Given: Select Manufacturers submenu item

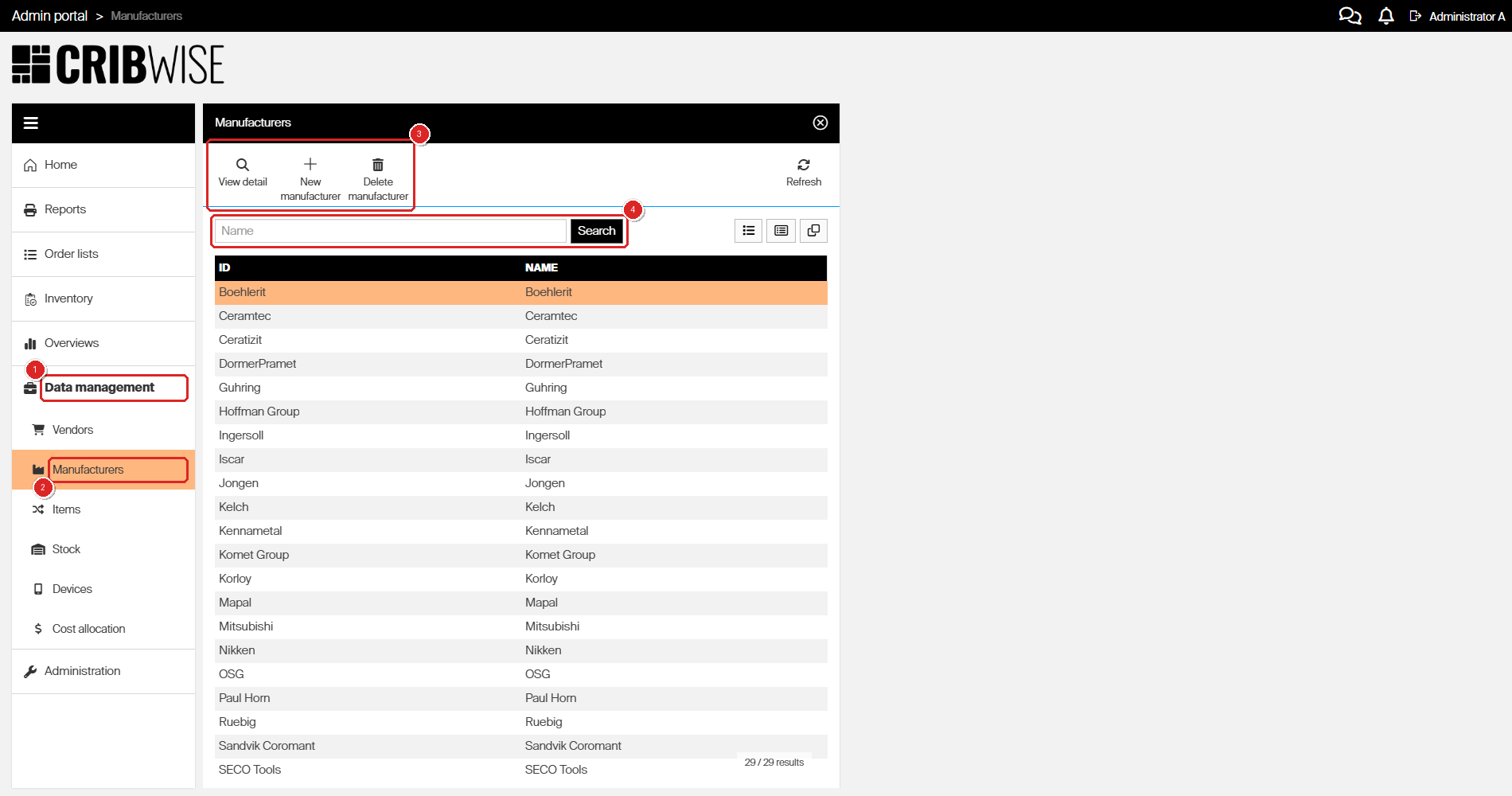Looking at the screenshot, I should tap(103, 470).
